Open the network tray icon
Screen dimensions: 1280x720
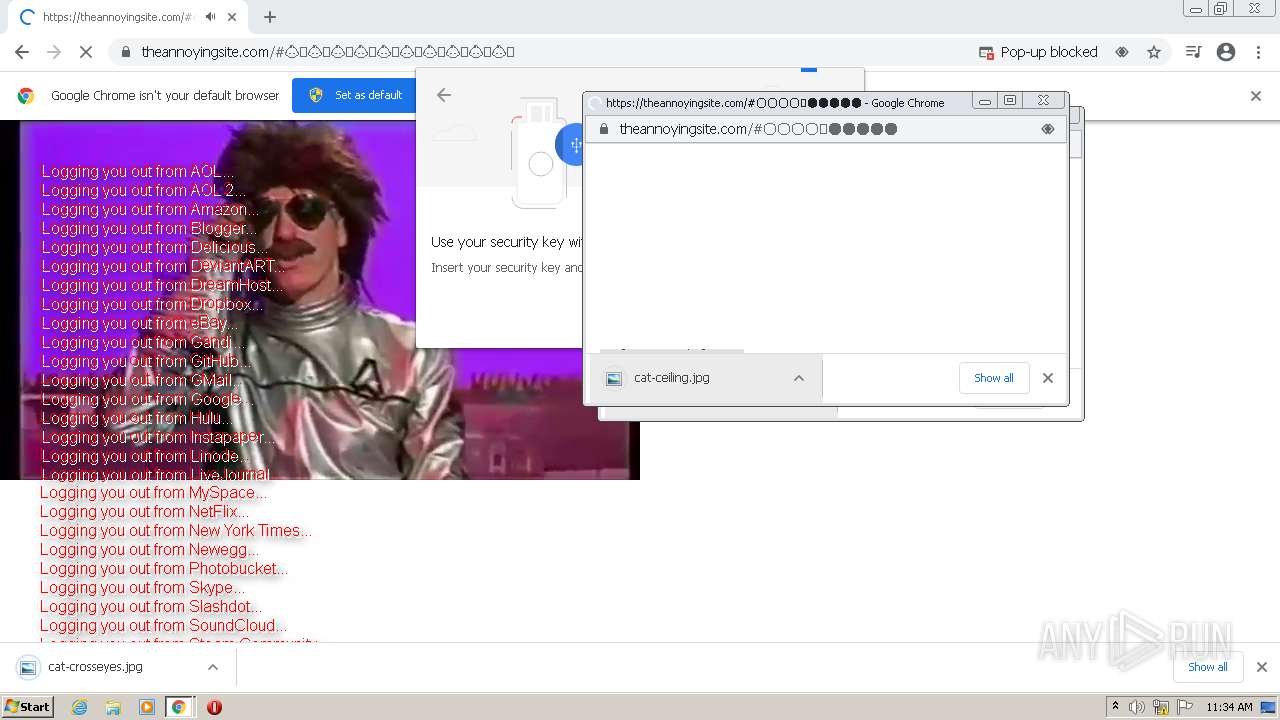click(1161, 707)
